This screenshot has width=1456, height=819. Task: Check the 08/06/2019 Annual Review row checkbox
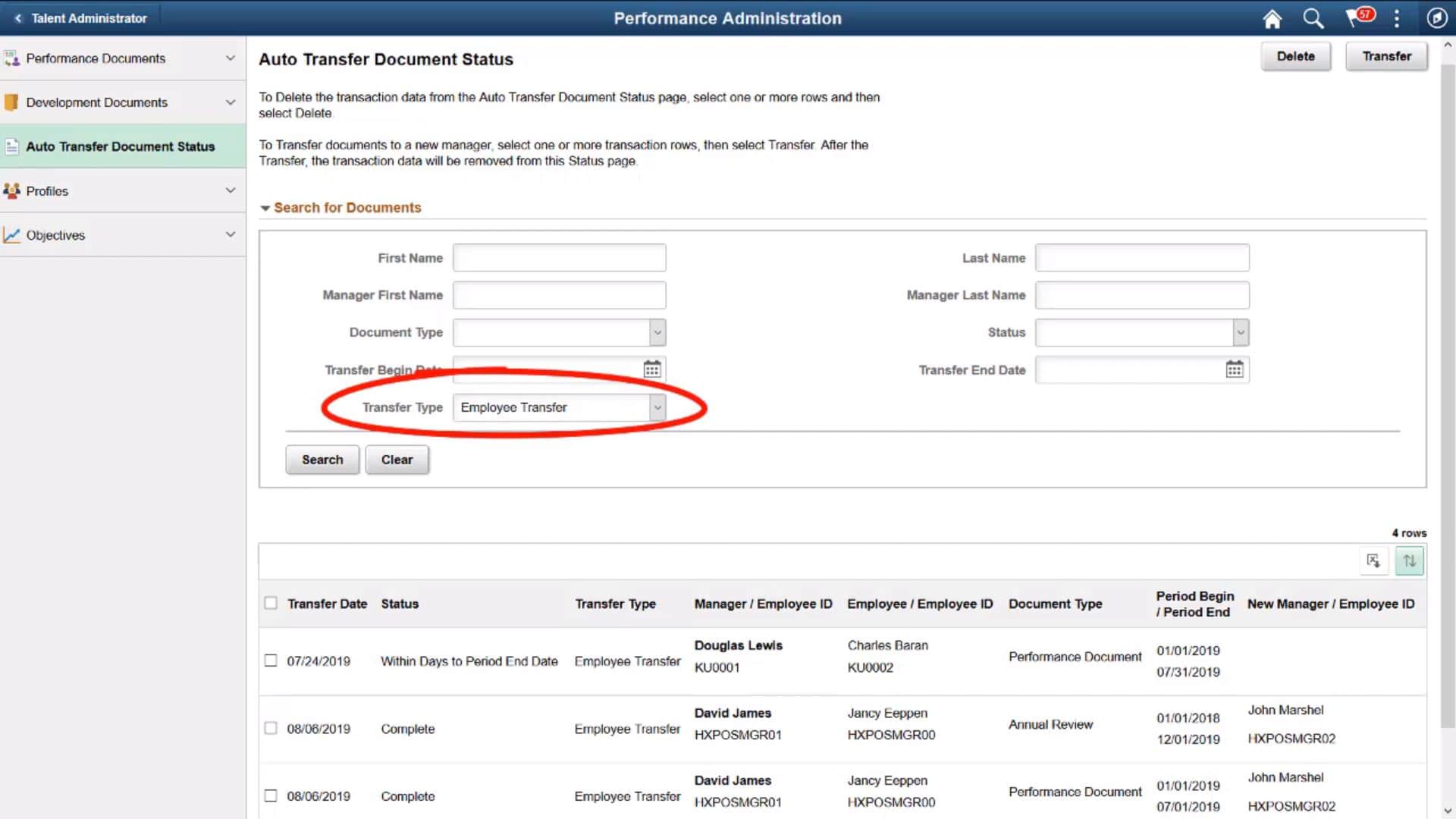point(271,728)
